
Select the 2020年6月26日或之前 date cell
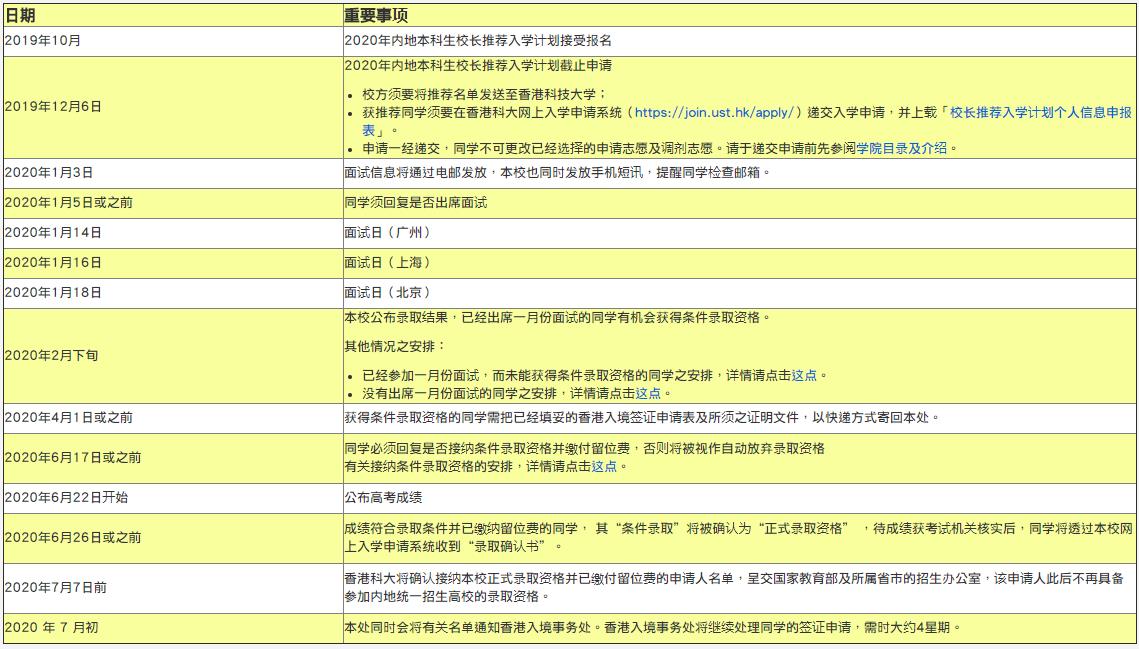coord(63,536)
